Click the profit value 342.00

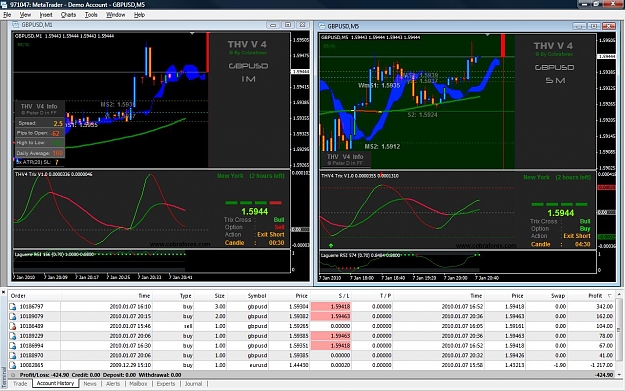[x=604, y=307]
